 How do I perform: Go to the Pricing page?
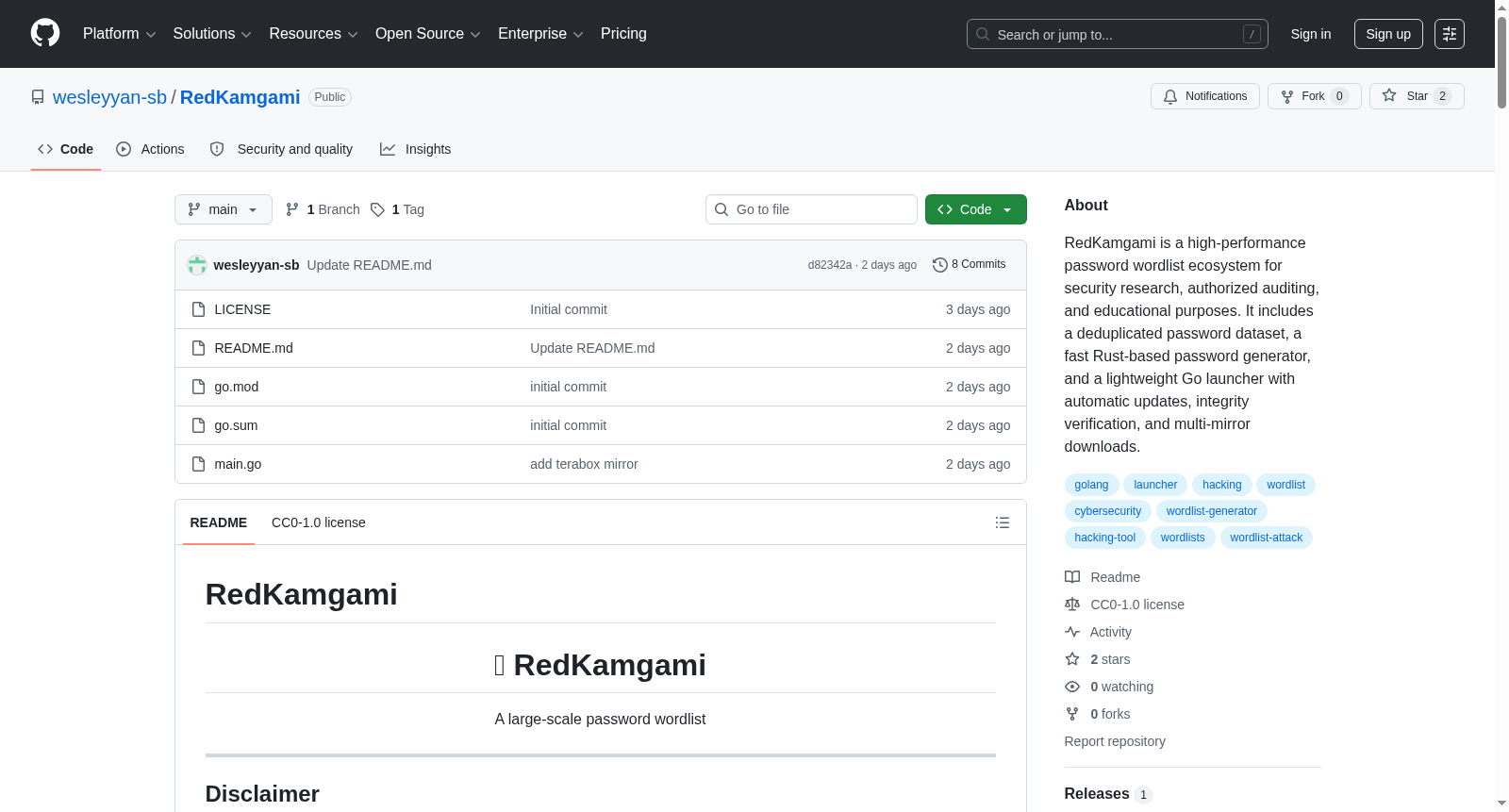pyautogui.click(x=623, y=34)
